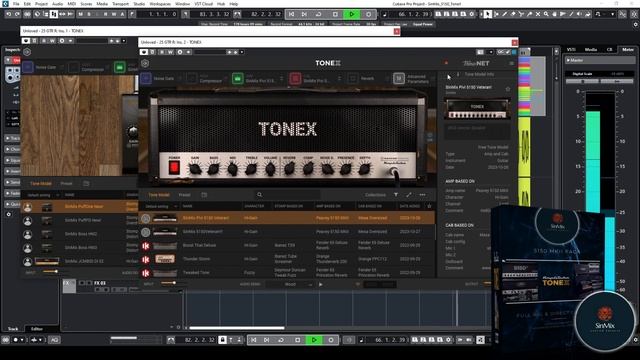Toggle global Write W automation button
The width and height of the screenshot is (640, 360).
point(113,14)
